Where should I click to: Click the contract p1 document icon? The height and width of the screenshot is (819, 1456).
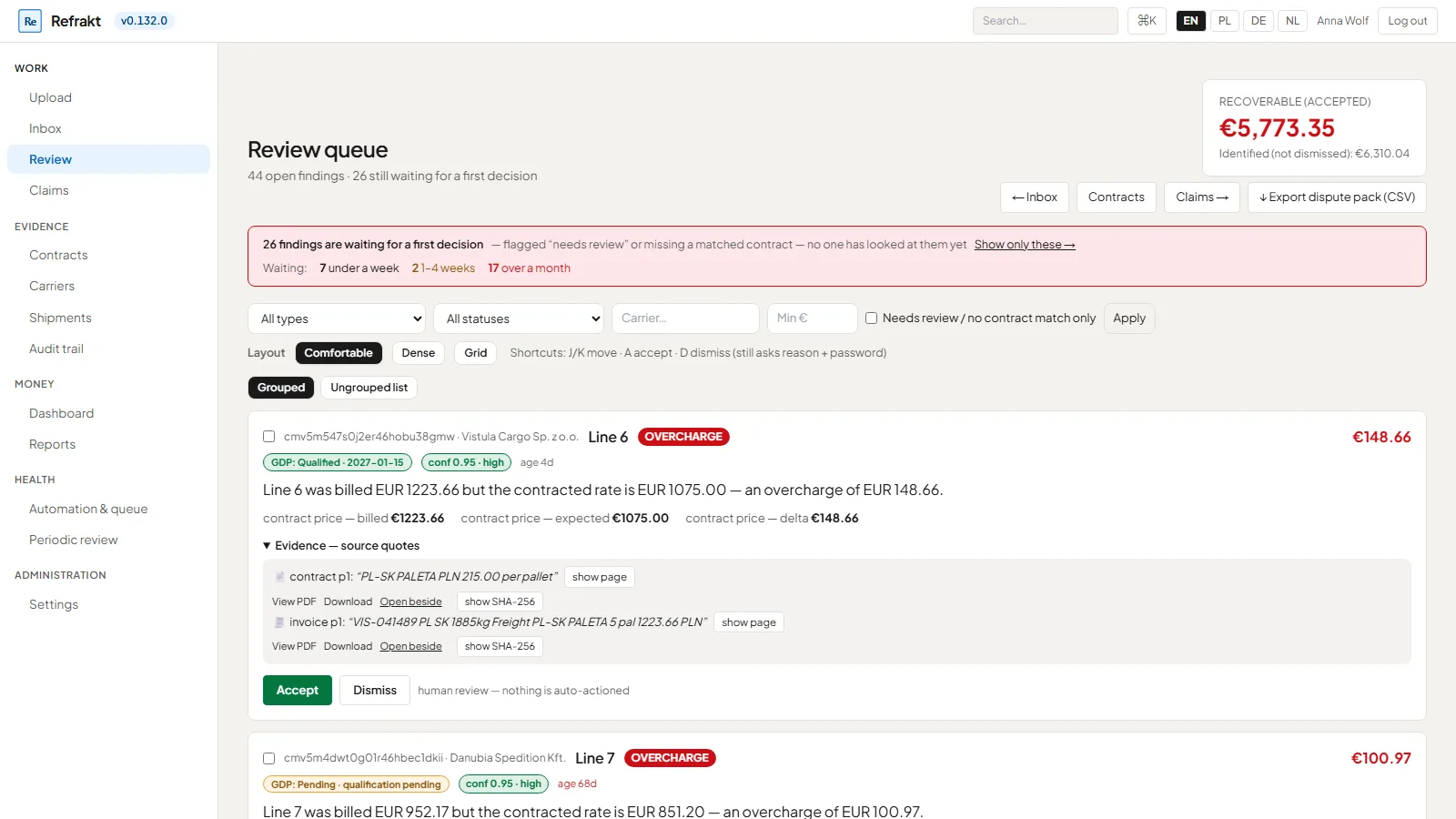tap(279, 577)
